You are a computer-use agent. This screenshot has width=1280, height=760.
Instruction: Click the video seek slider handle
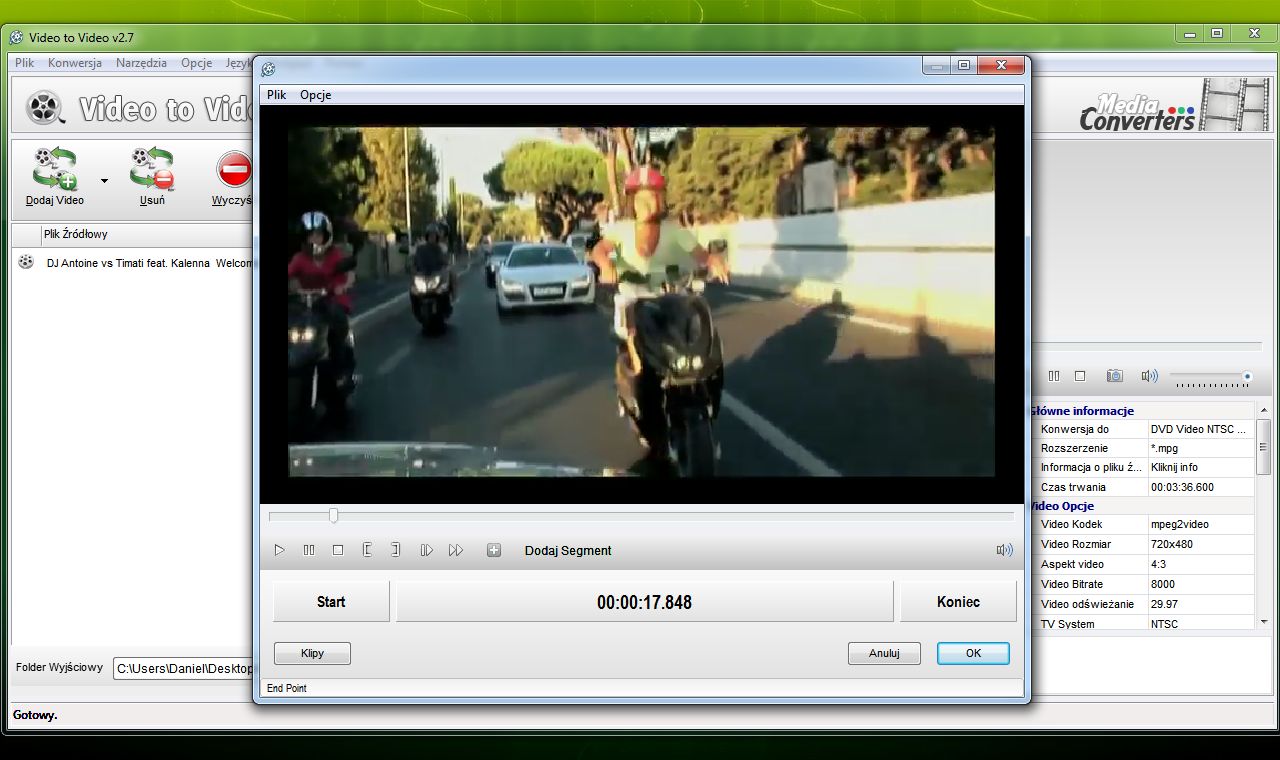pos(333,516)
